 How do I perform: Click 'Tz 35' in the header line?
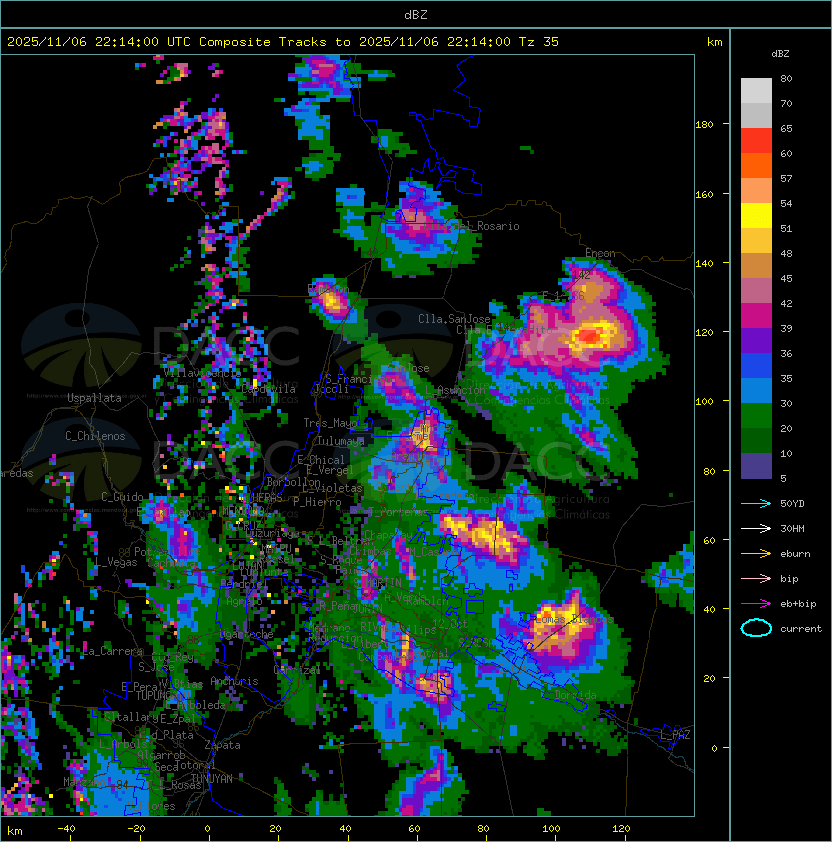coord(539,42)
